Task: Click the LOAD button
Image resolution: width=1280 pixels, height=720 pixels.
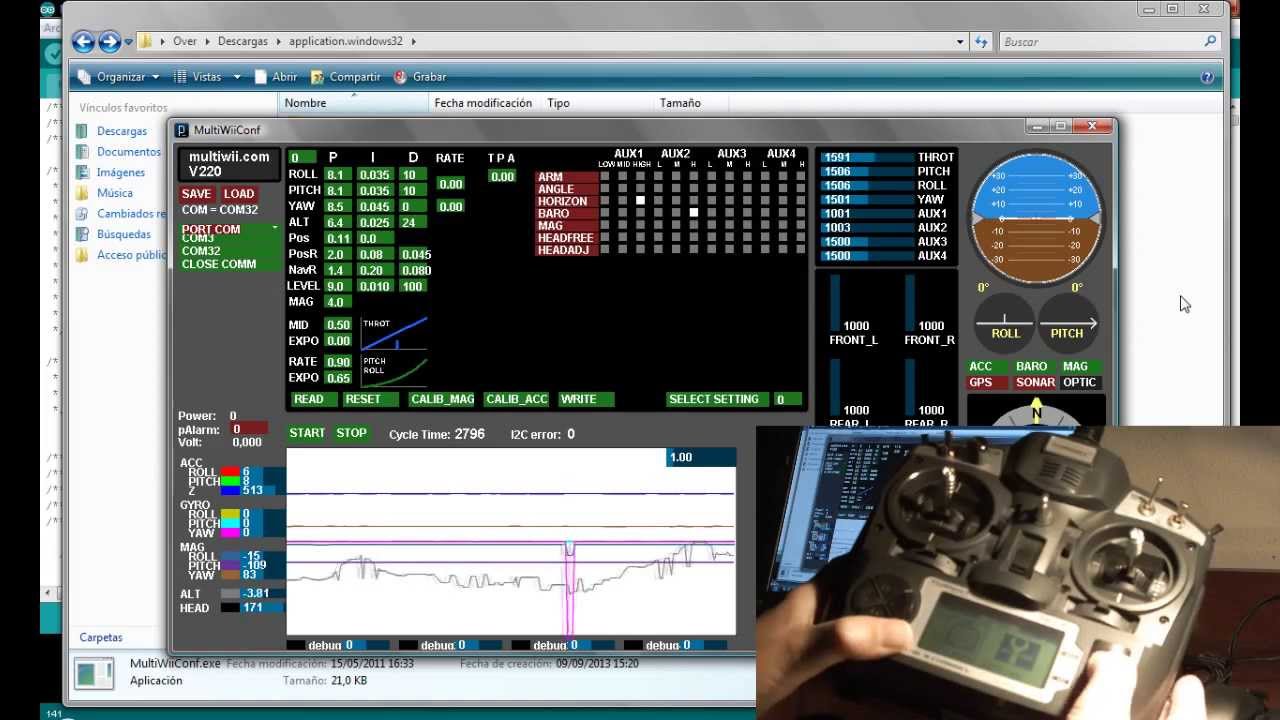Action: pos(239,194)
